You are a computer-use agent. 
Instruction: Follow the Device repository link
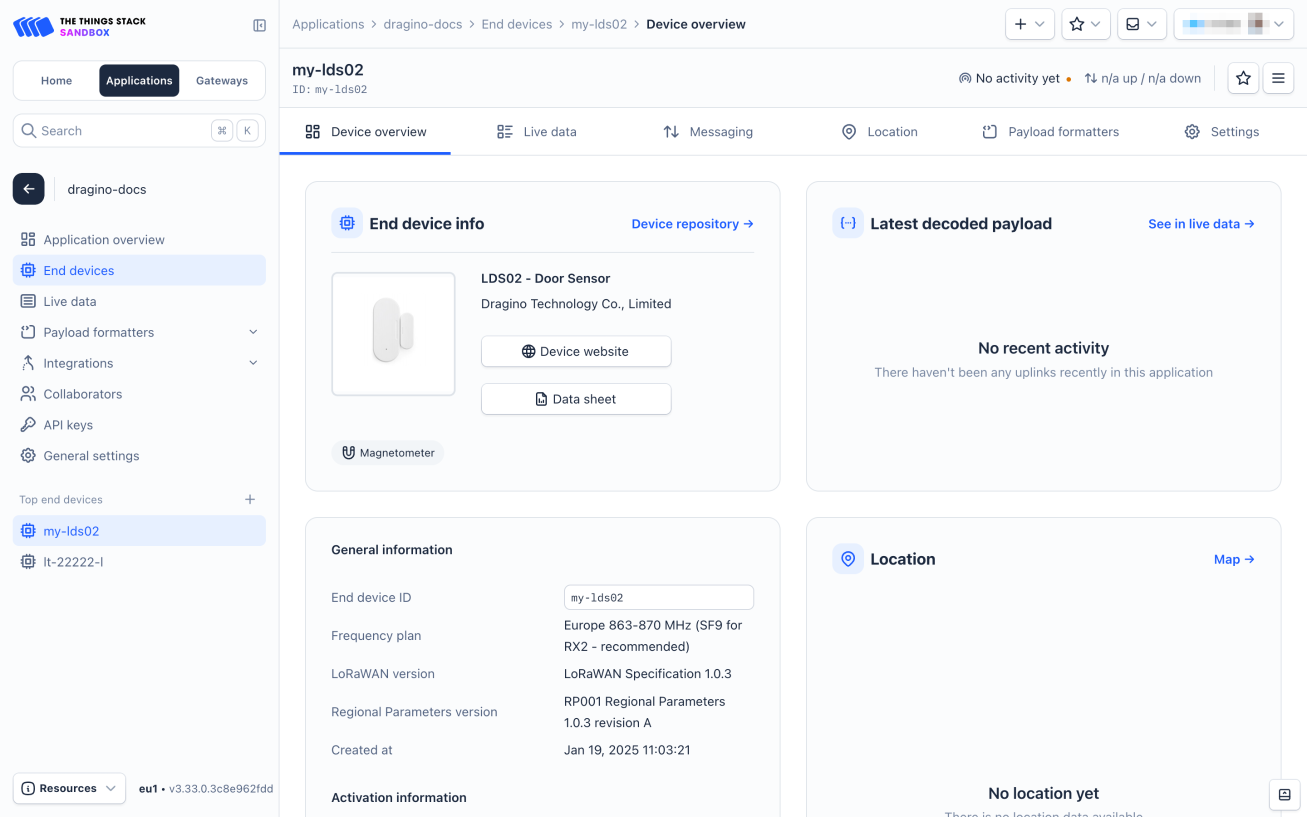[x=692, y=224]
